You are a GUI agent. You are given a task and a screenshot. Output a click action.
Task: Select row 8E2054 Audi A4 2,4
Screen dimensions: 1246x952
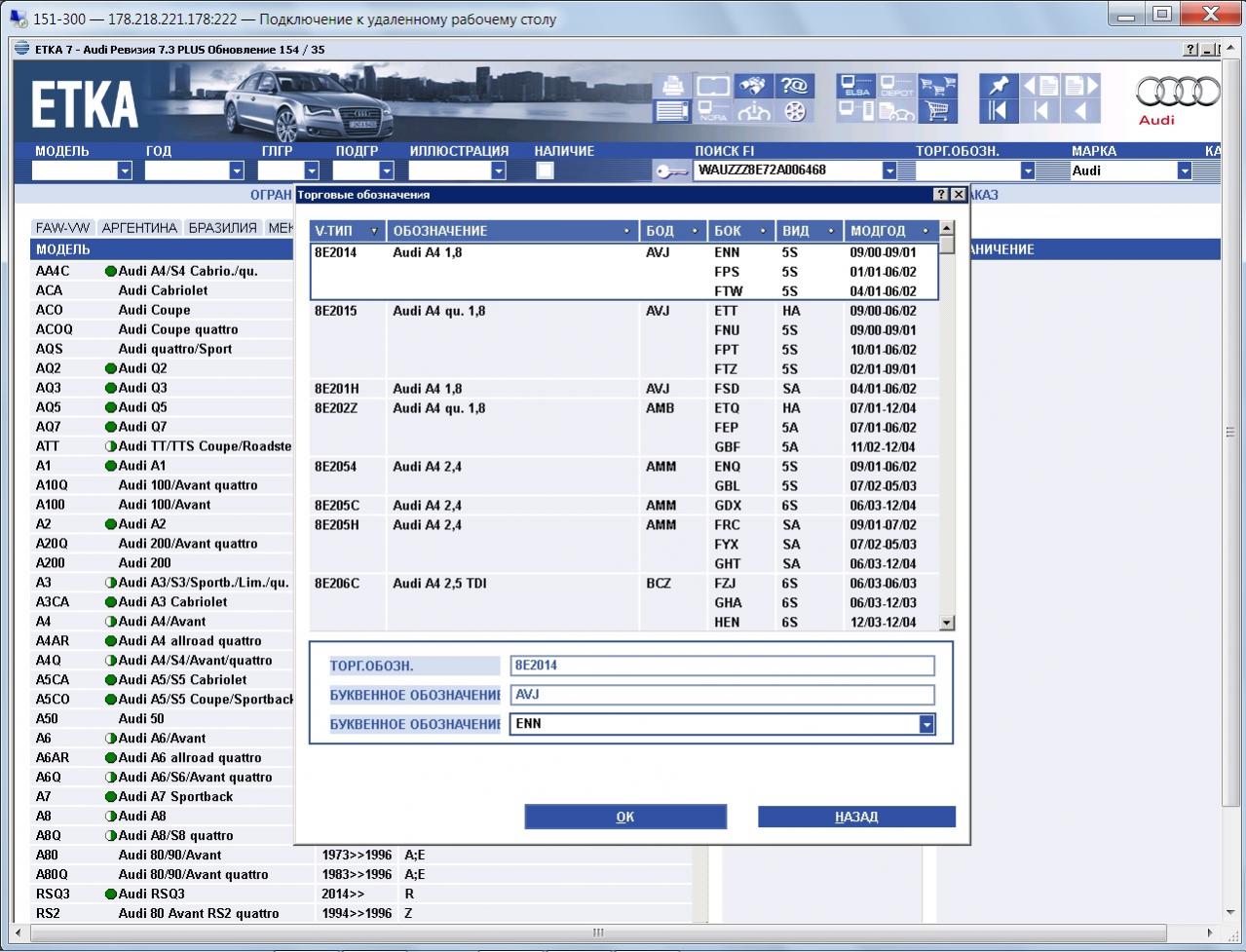click(x=624, y=476)
